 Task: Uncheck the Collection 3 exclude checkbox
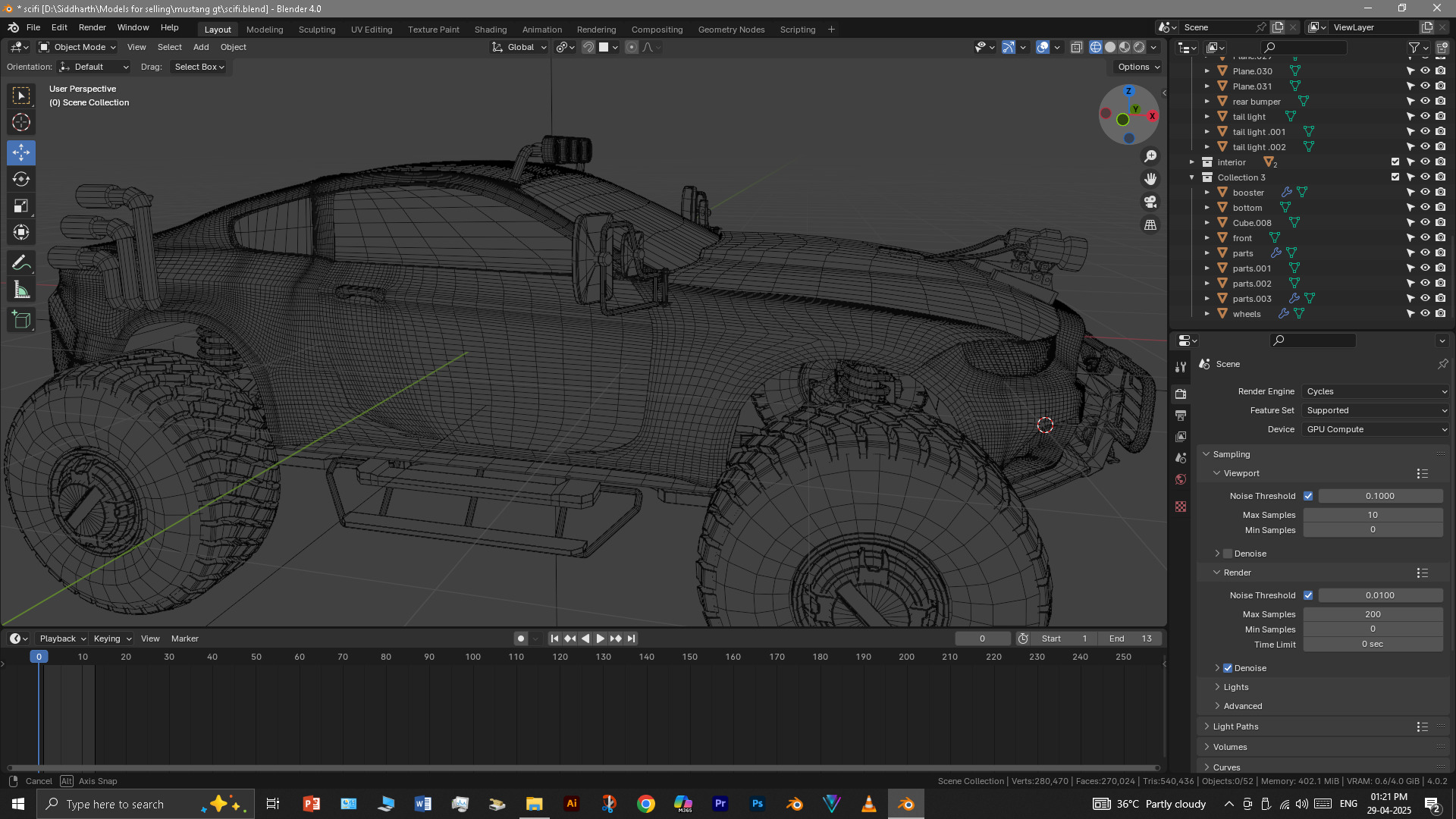1395,177
